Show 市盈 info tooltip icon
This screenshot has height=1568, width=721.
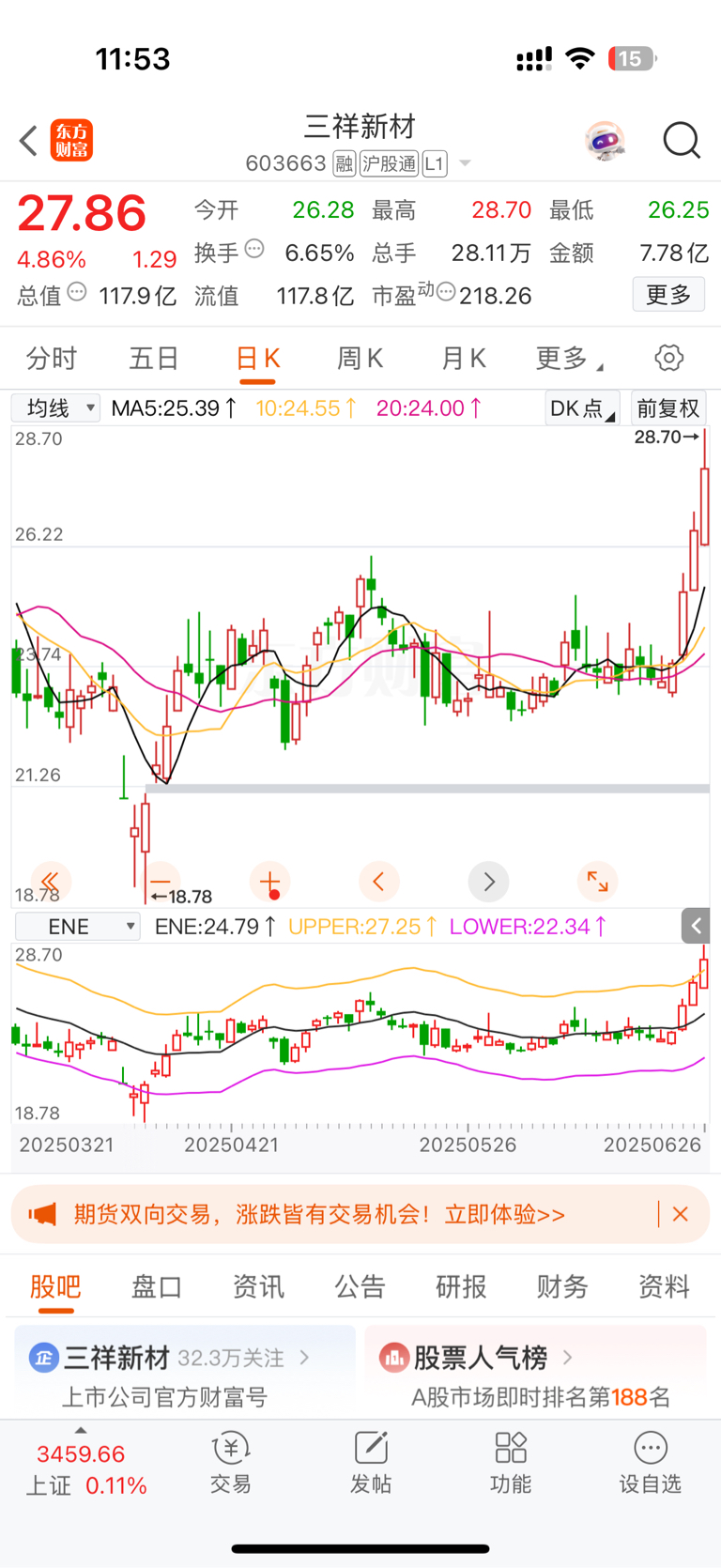tap(447, 293)
